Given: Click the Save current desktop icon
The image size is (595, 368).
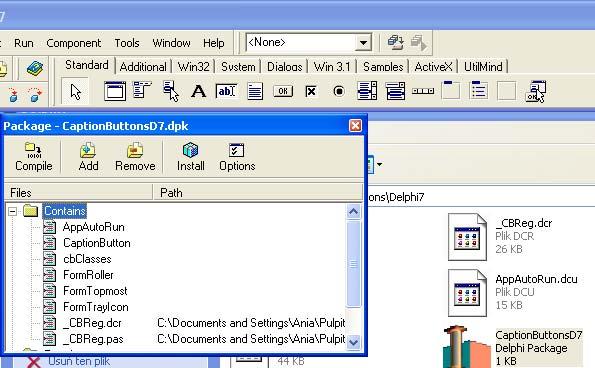Looking at the screenshot, I should (395, 42).
